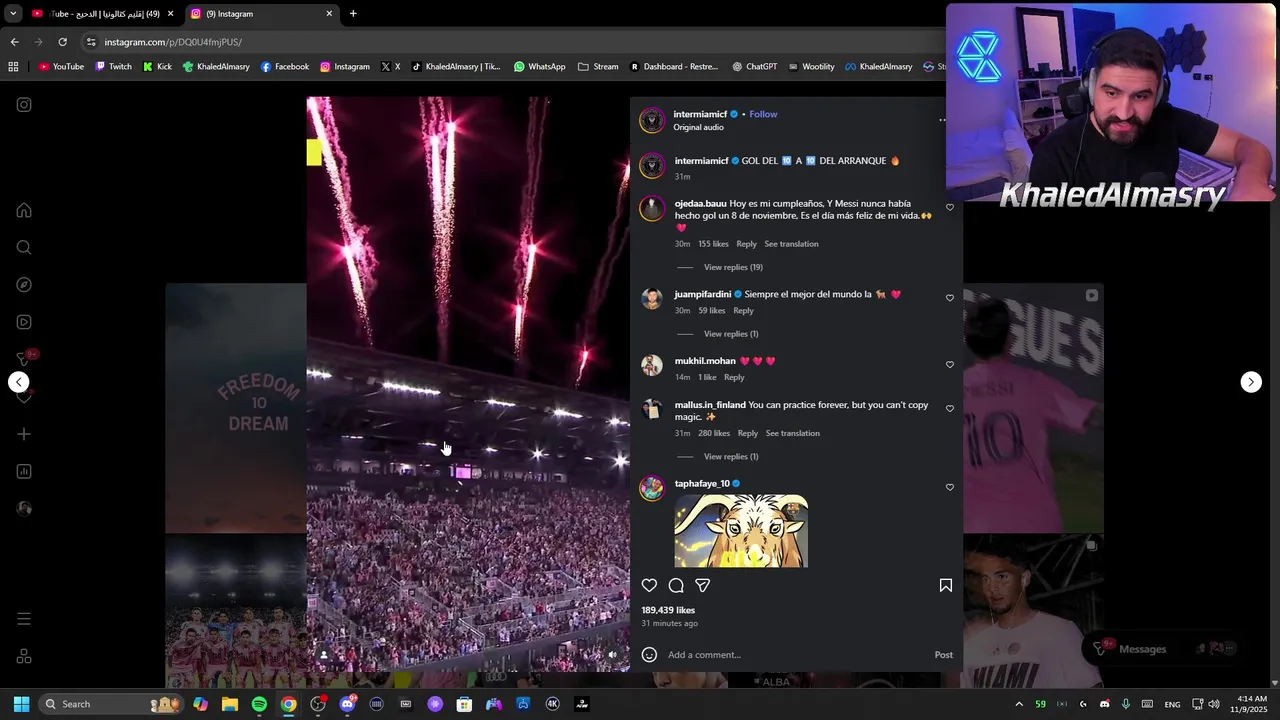Reload the page in Chrome

point(62,42)
